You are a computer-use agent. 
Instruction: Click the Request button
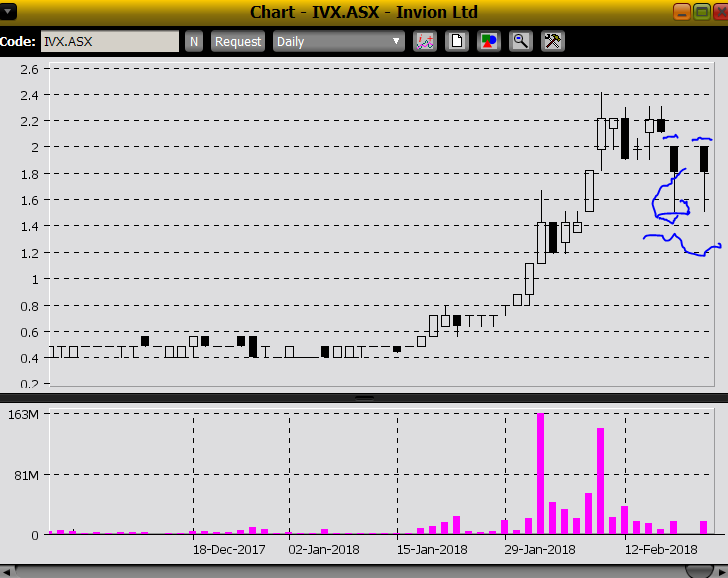click(238, 41)
